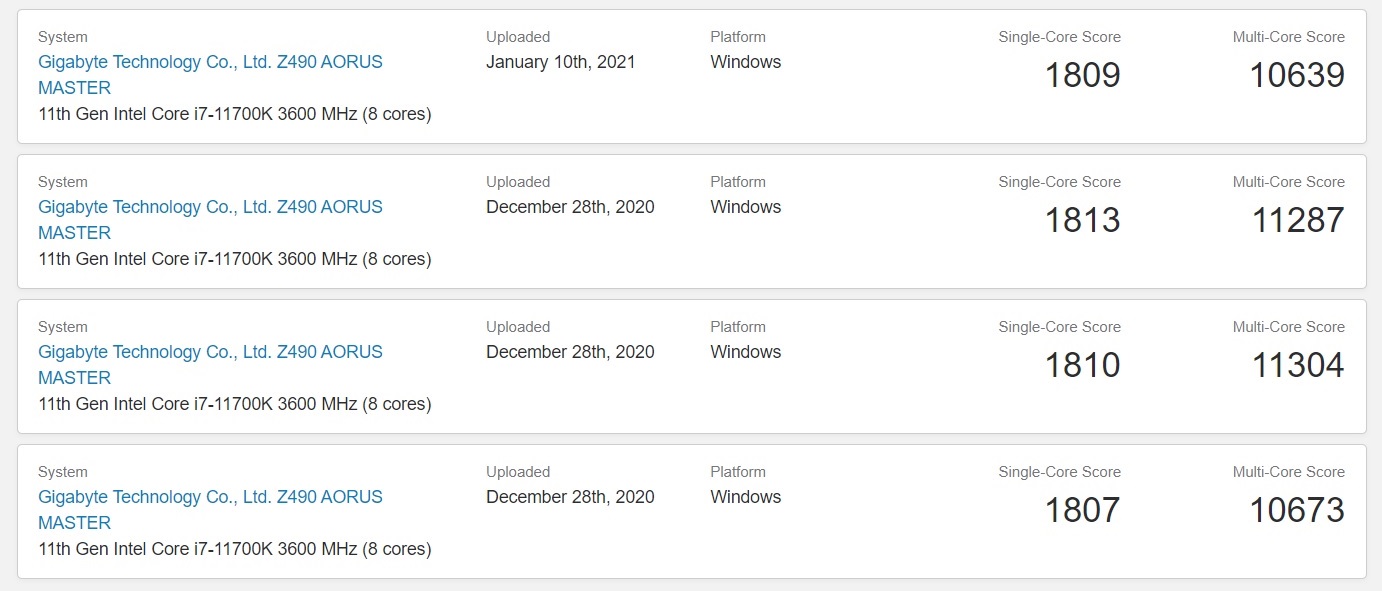Open Z490 AORUS MASTER link scoring 11304
This screenshot has width=1382, height=591.
click(x=210, y=365)
